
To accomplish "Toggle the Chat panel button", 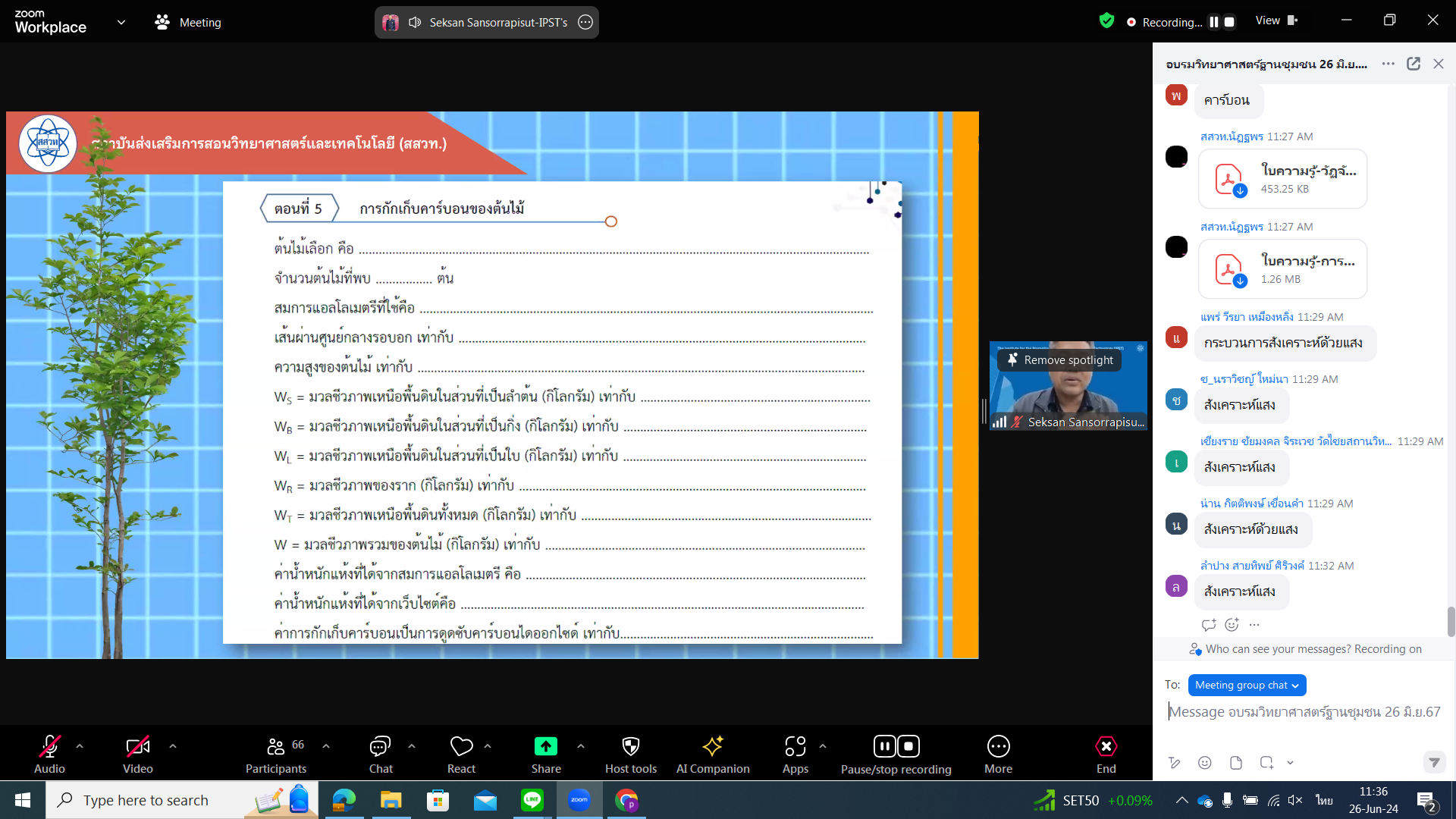I will coord(381,754).
